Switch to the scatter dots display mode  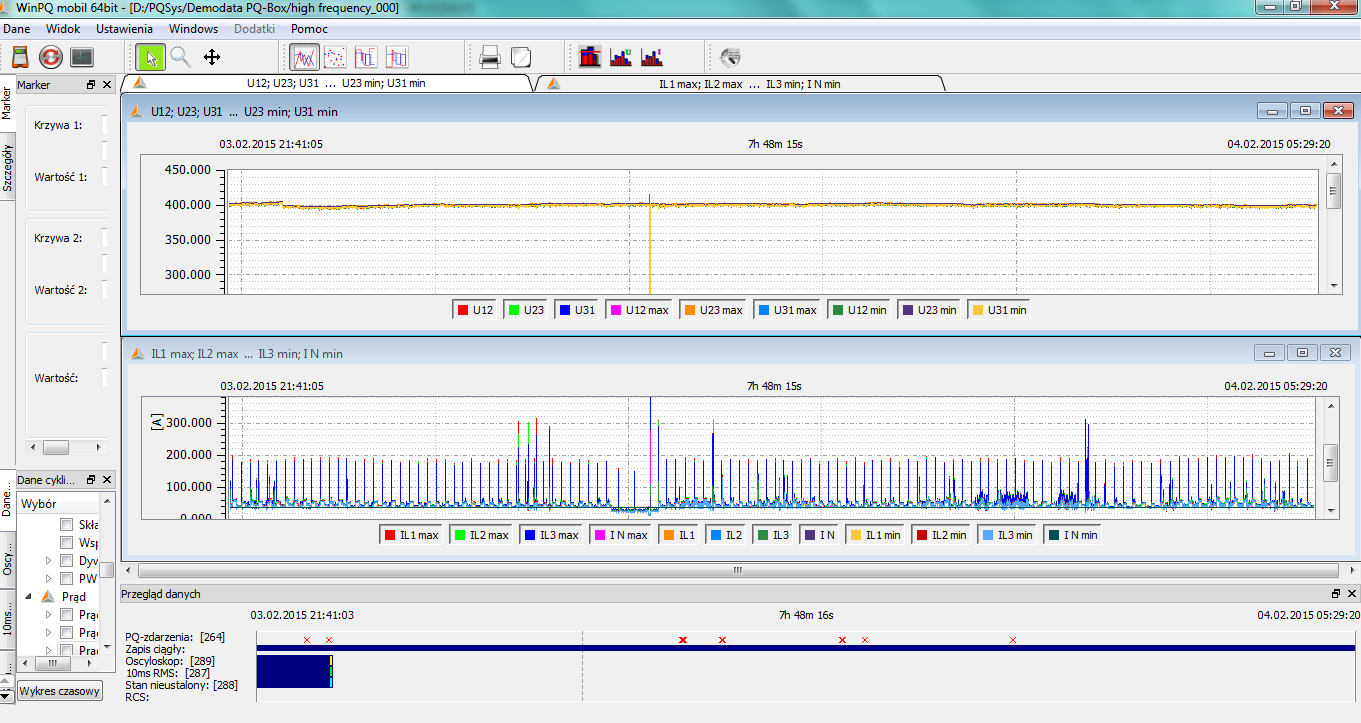coord(336,57)
